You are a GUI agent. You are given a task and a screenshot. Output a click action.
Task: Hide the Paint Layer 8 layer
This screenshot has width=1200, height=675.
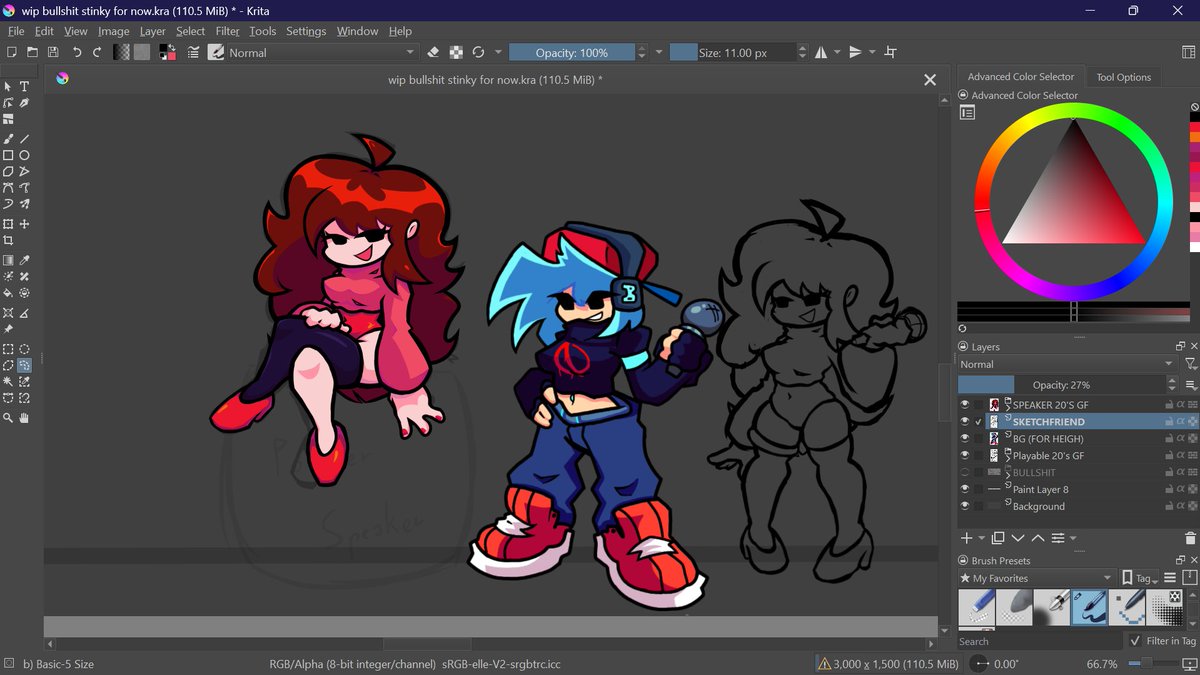point(965,490)
